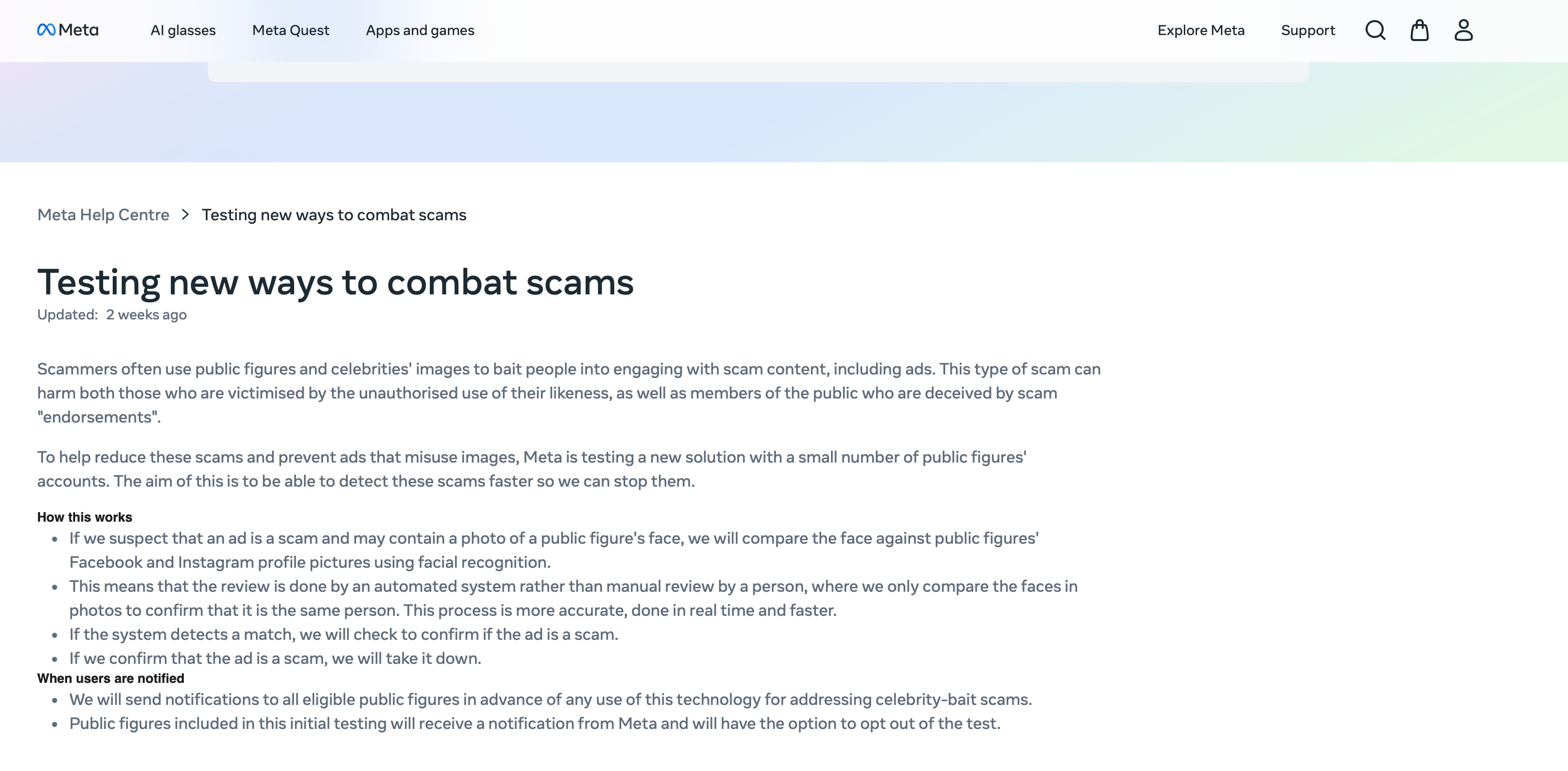Click the main article heading
This screenshot has width=1568, height=771.
pyautogui.click(x=335, y=282)
